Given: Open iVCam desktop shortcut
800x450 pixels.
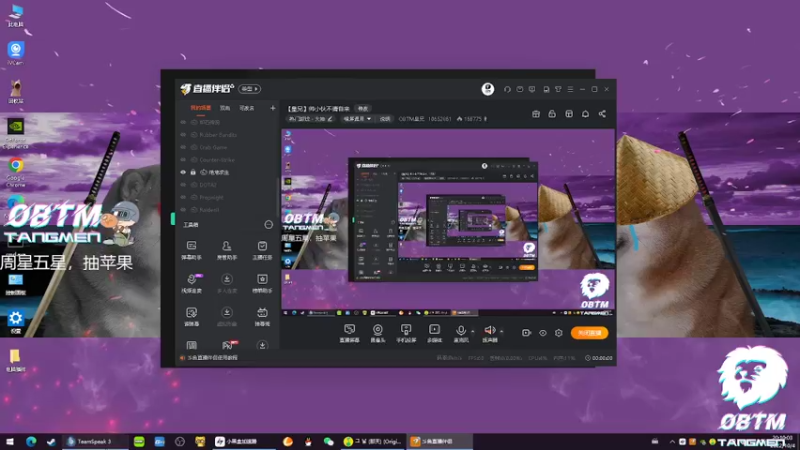Looking at the screenshot, I should pyautogui.click(x=16, y=54).
